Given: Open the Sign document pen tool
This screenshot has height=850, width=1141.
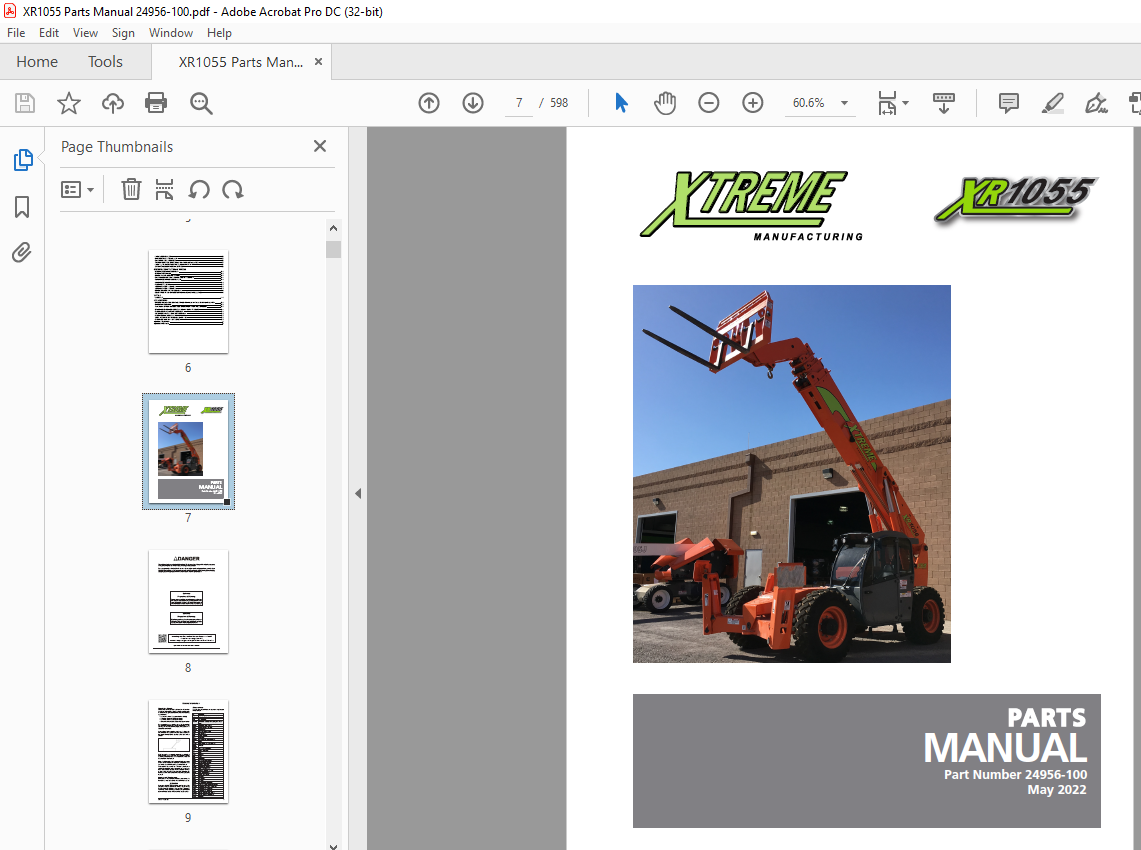Looking at the screenshot, I should [1096, 103].
